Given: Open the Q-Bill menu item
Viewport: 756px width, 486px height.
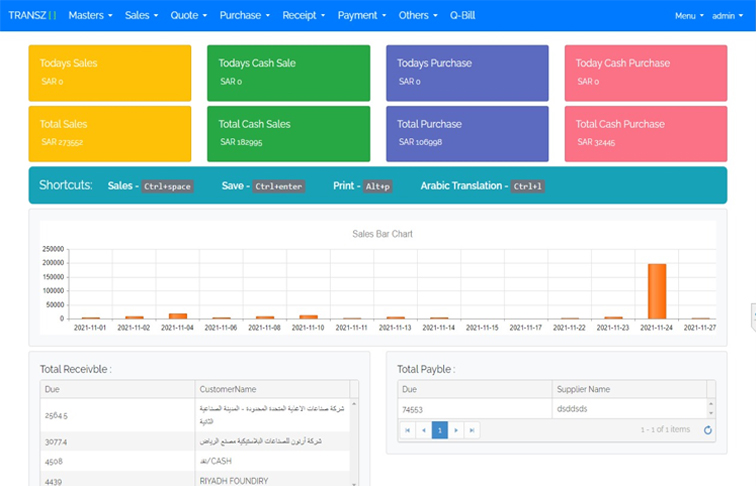Looking at the screenshot, I should (x=463, y=15).
